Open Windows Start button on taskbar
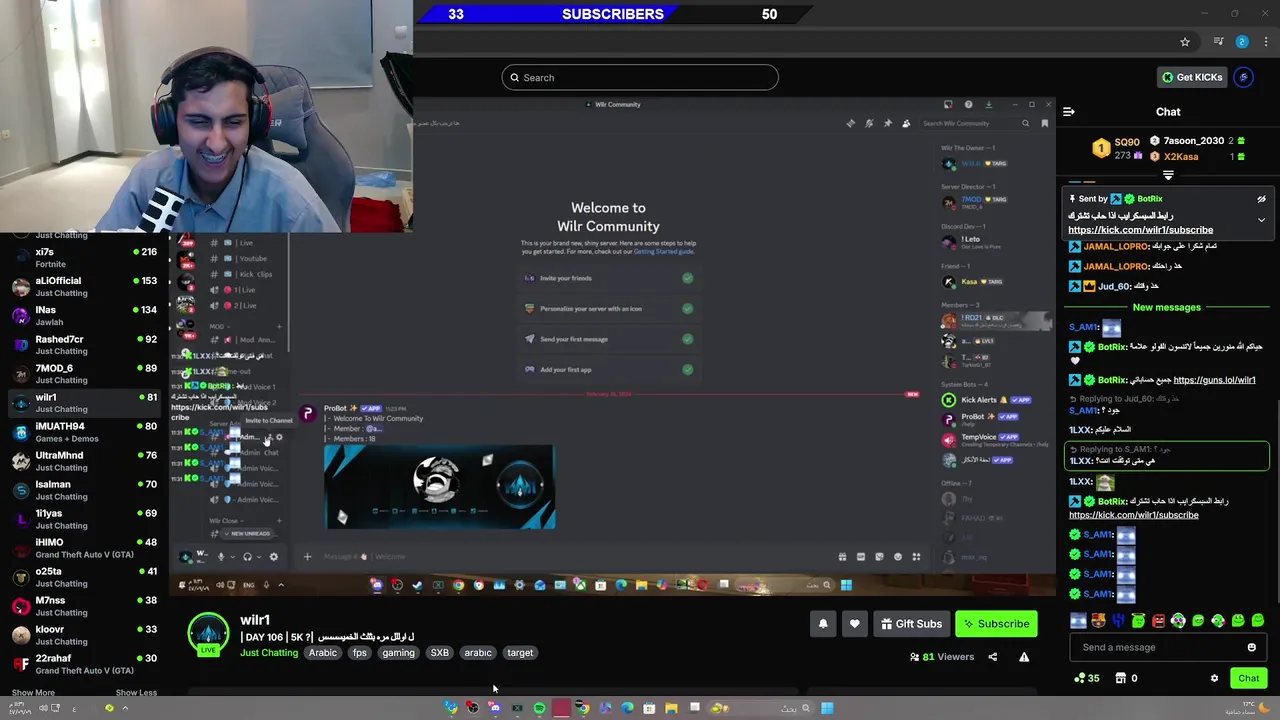The height and width of the screenshot is (720, 1280). tap(827, 708)
